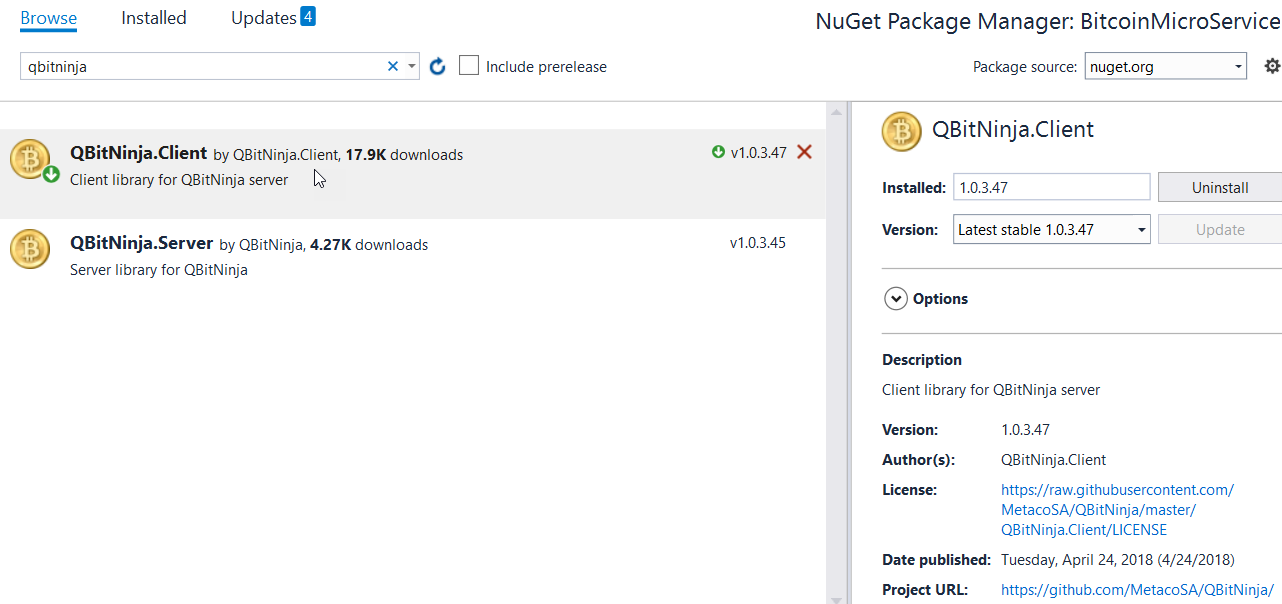Select the QBitNinja.Server package title
1282x604 pixels.
[x=142, y=243]
